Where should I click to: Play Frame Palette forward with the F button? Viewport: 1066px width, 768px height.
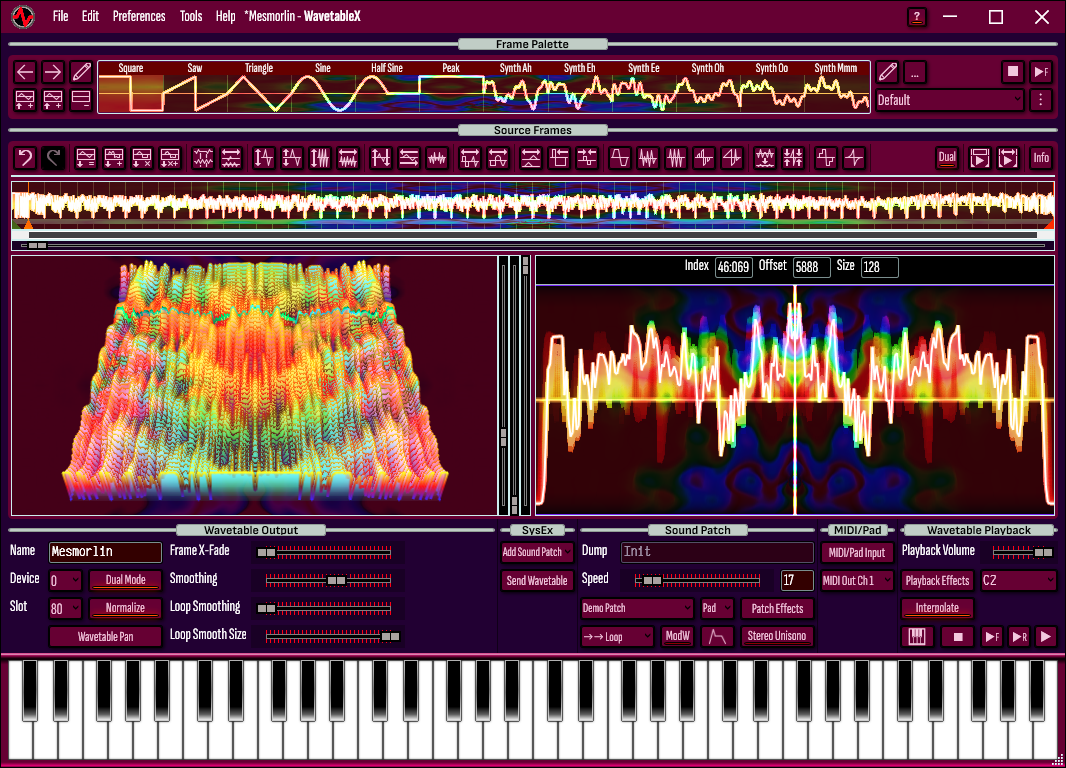click(1040, 71)
